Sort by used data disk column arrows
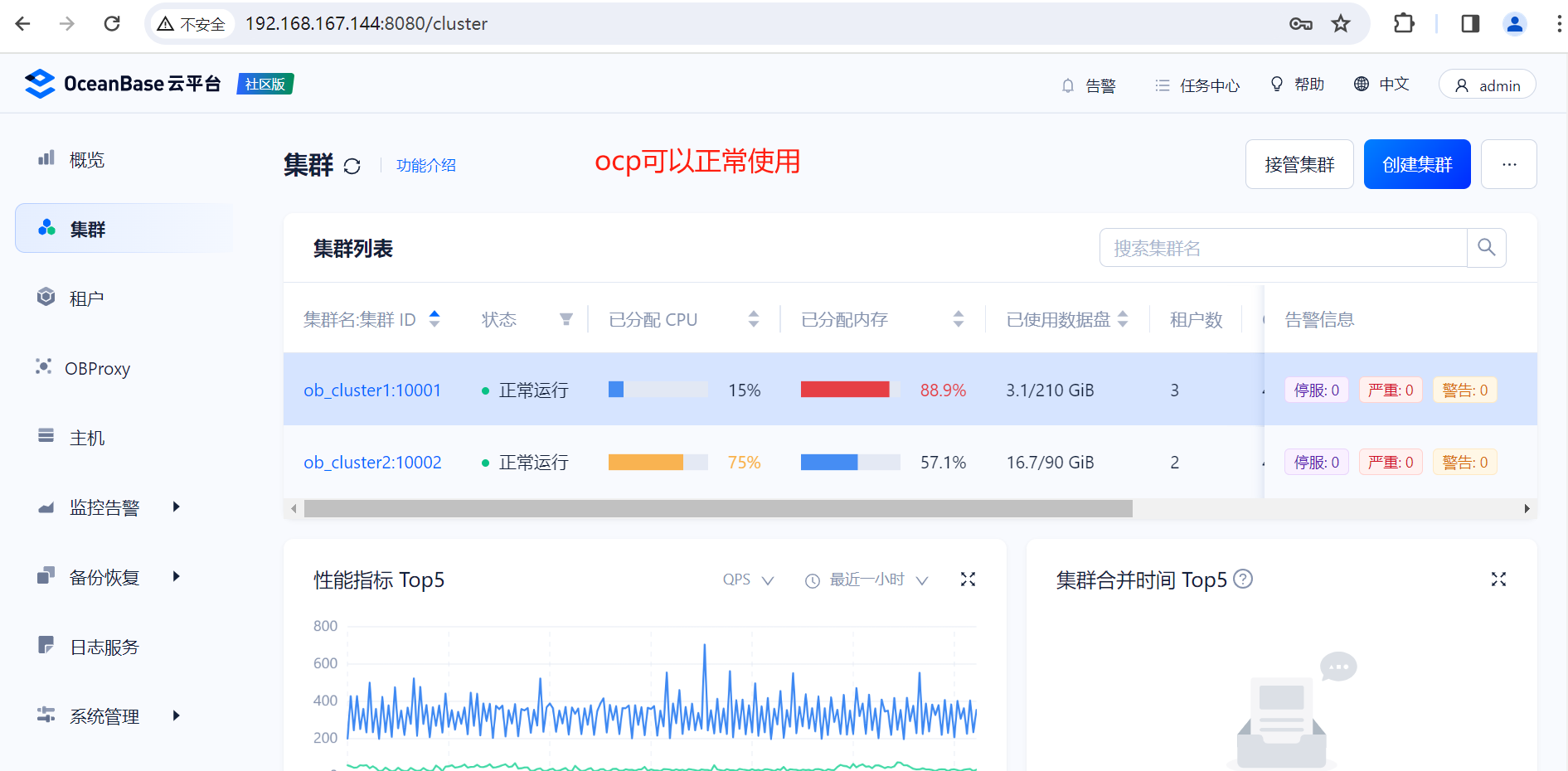Screen dimensions: 1568x771 pyautogui.click(x=1123, y=318)
